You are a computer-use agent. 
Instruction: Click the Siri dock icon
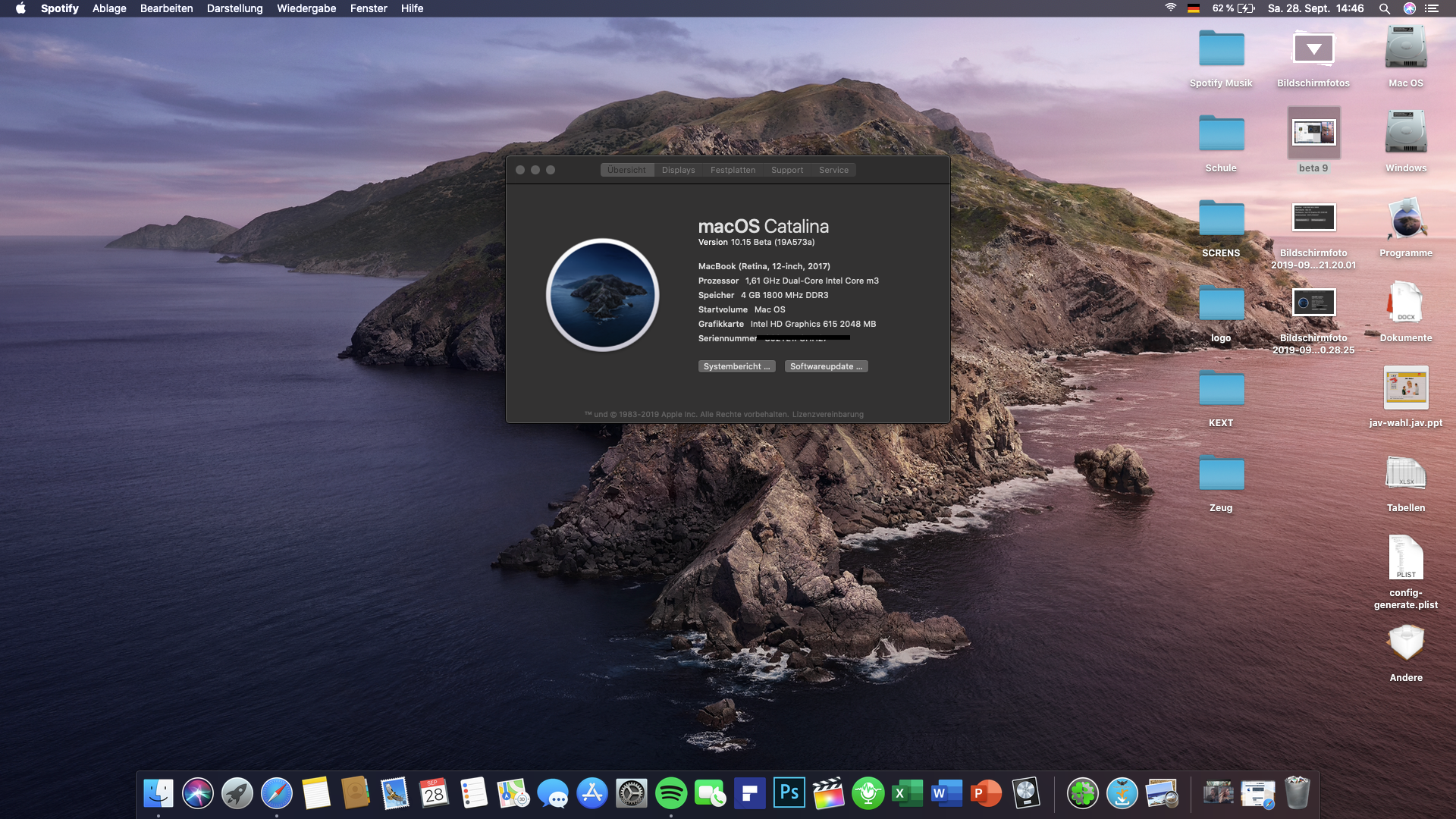197,793
